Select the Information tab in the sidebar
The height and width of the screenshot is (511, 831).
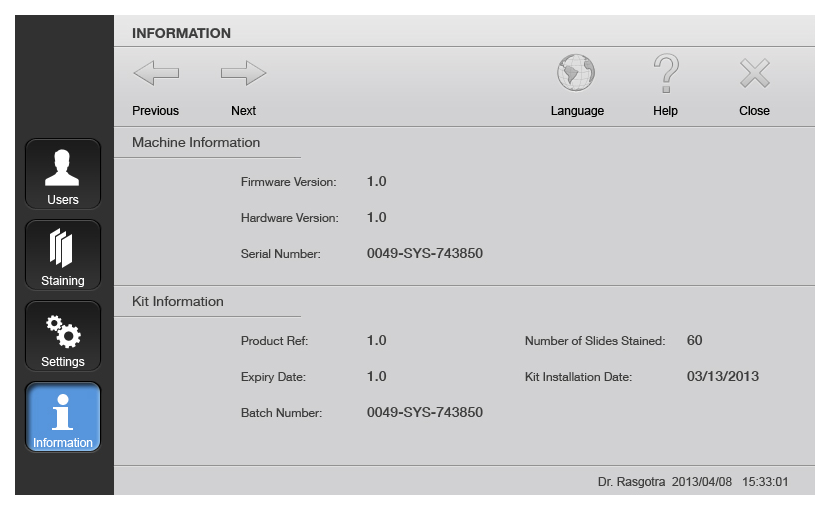pyautogui.click(x=63, y=417)
